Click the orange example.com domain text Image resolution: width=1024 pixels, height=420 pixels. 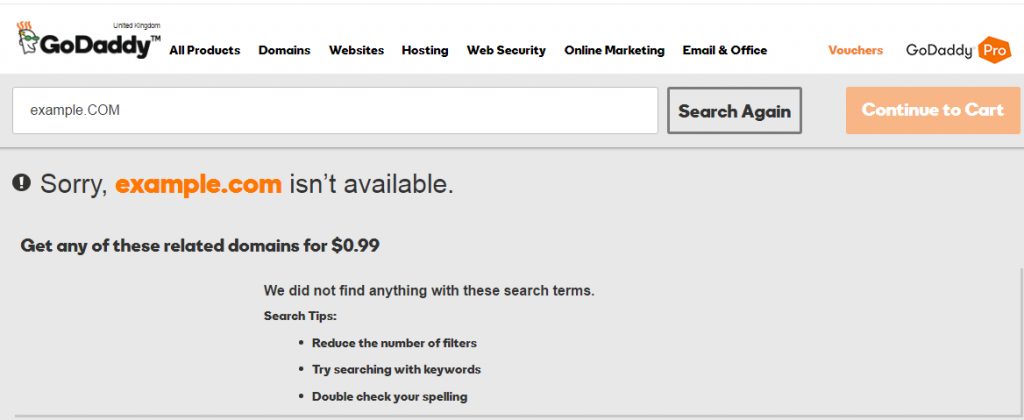pyautogui.click(x=198, y=184)
